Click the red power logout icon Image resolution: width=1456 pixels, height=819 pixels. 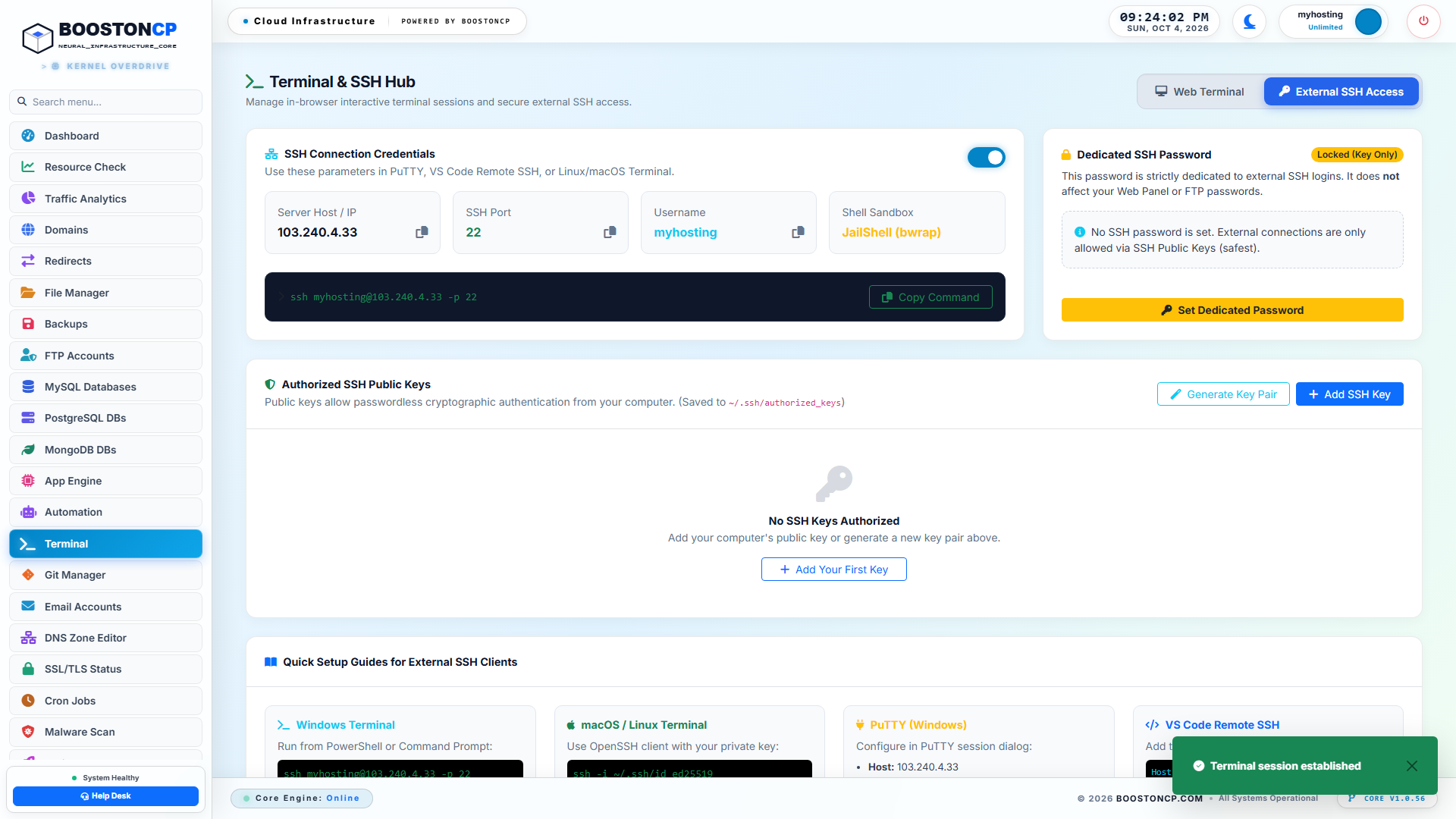(x=1423, y=21)
